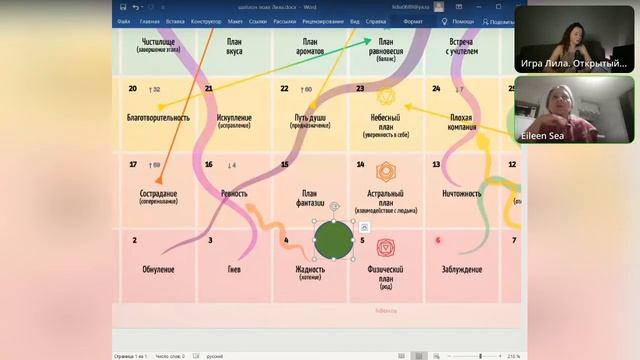This screenshot has height=360, width=640.
Task: Click the yellow Небесный план chakra icon
Action: pos(386,97)
